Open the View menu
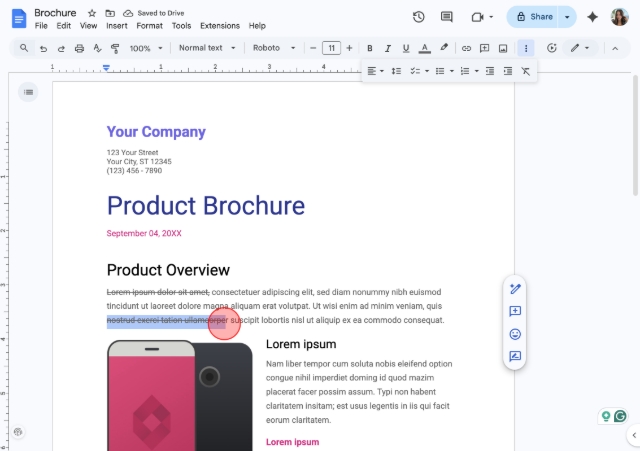The height and width of the screenshot is (451, 640). (88, 26)
